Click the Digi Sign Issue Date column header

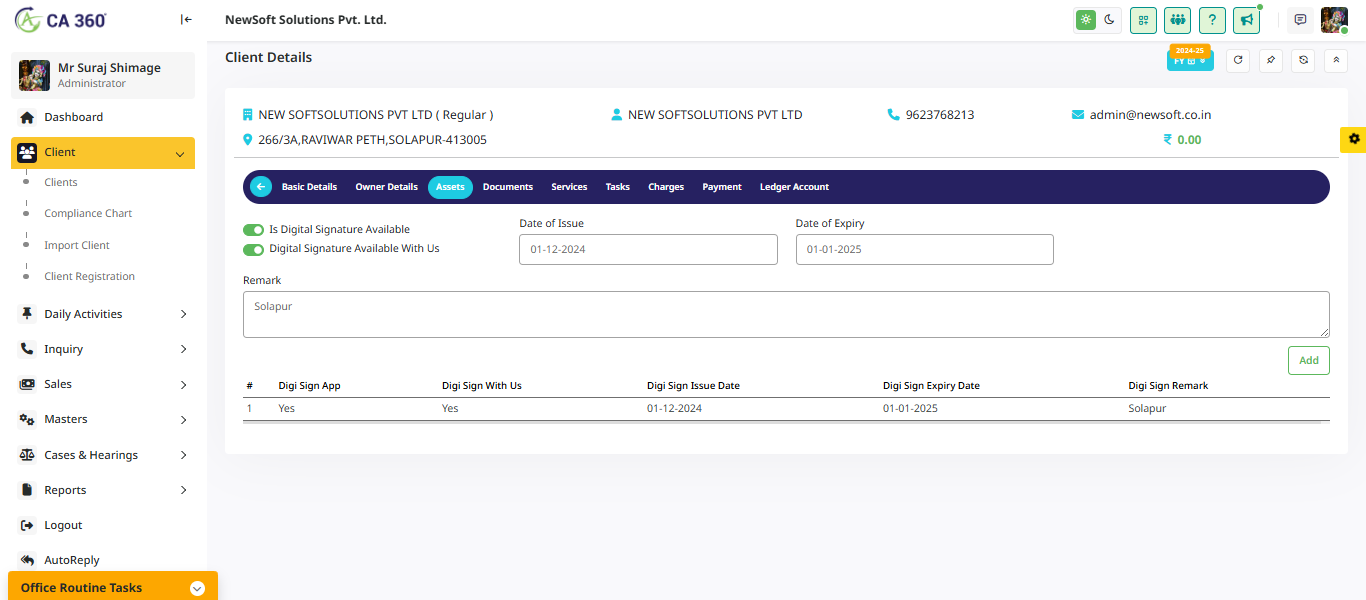coord(693,386)
